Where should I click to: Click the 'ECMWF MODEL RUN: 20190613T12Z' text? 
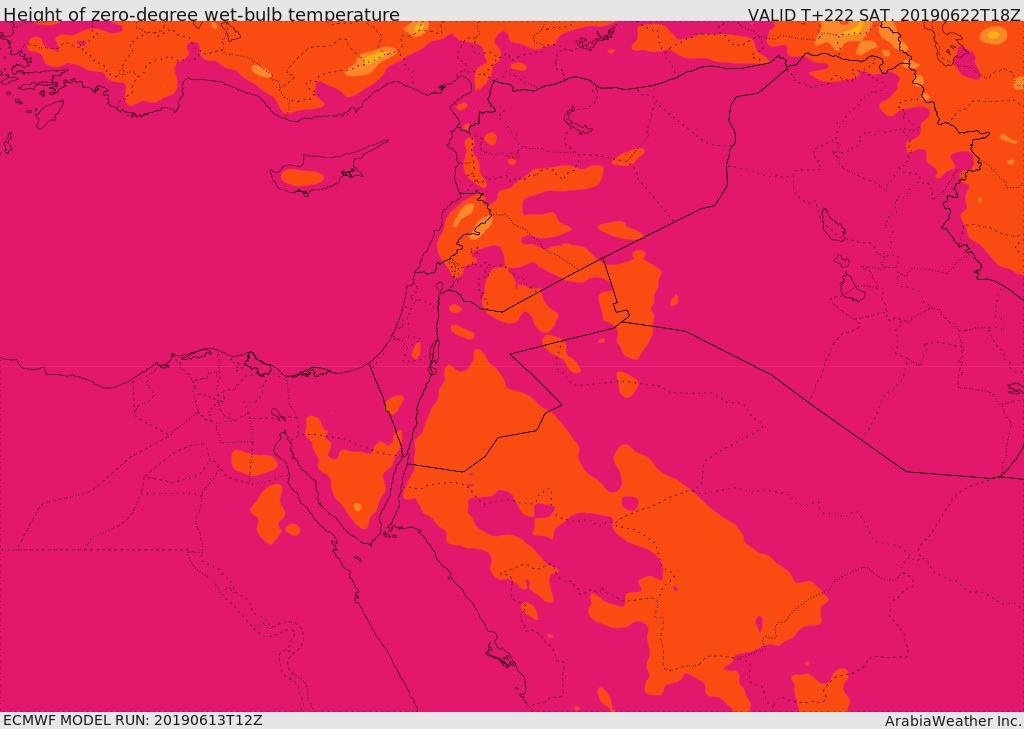[133, 720]
